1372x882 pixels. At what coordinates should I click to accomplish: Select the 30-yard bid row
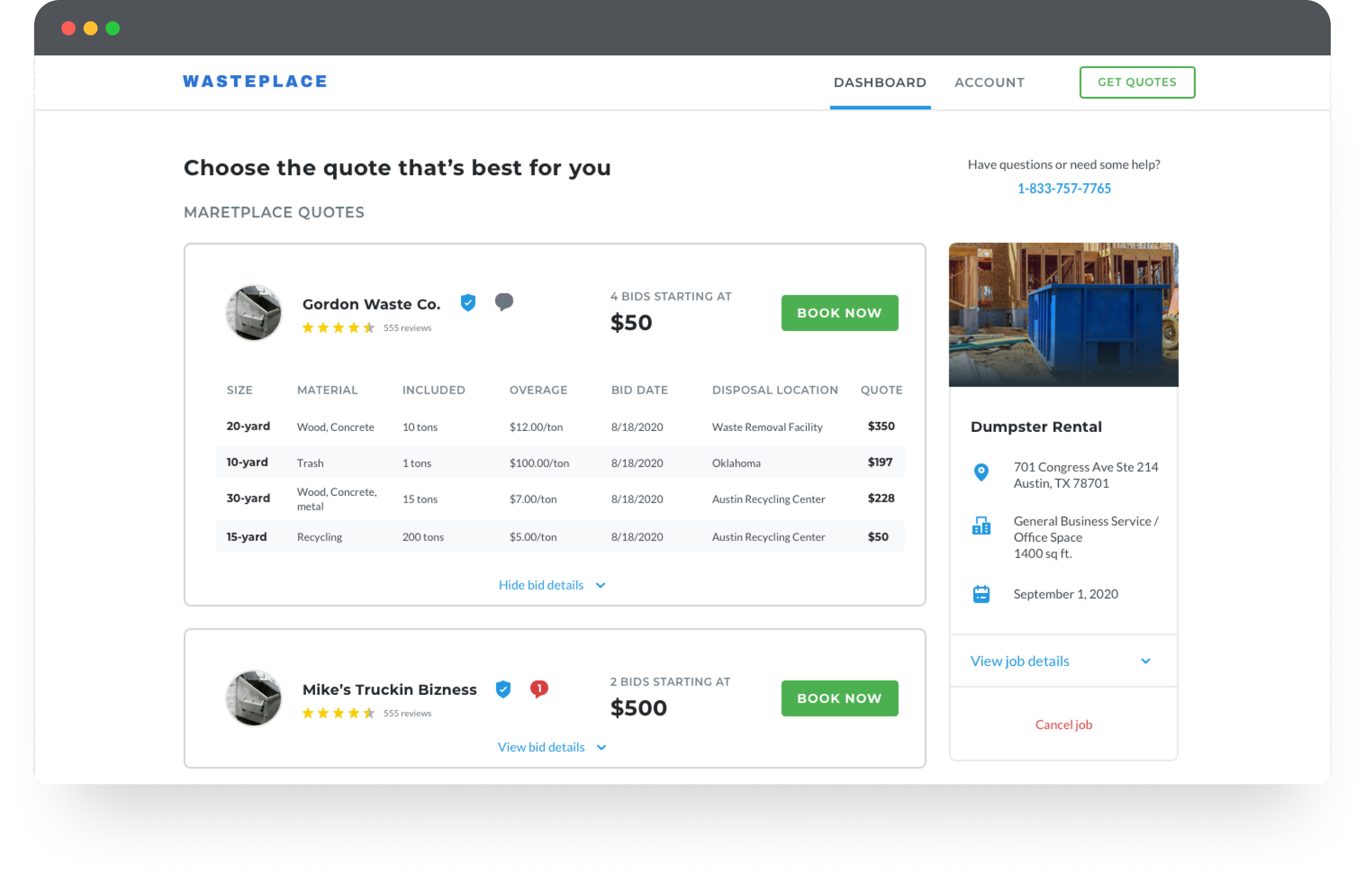(560, 499)
